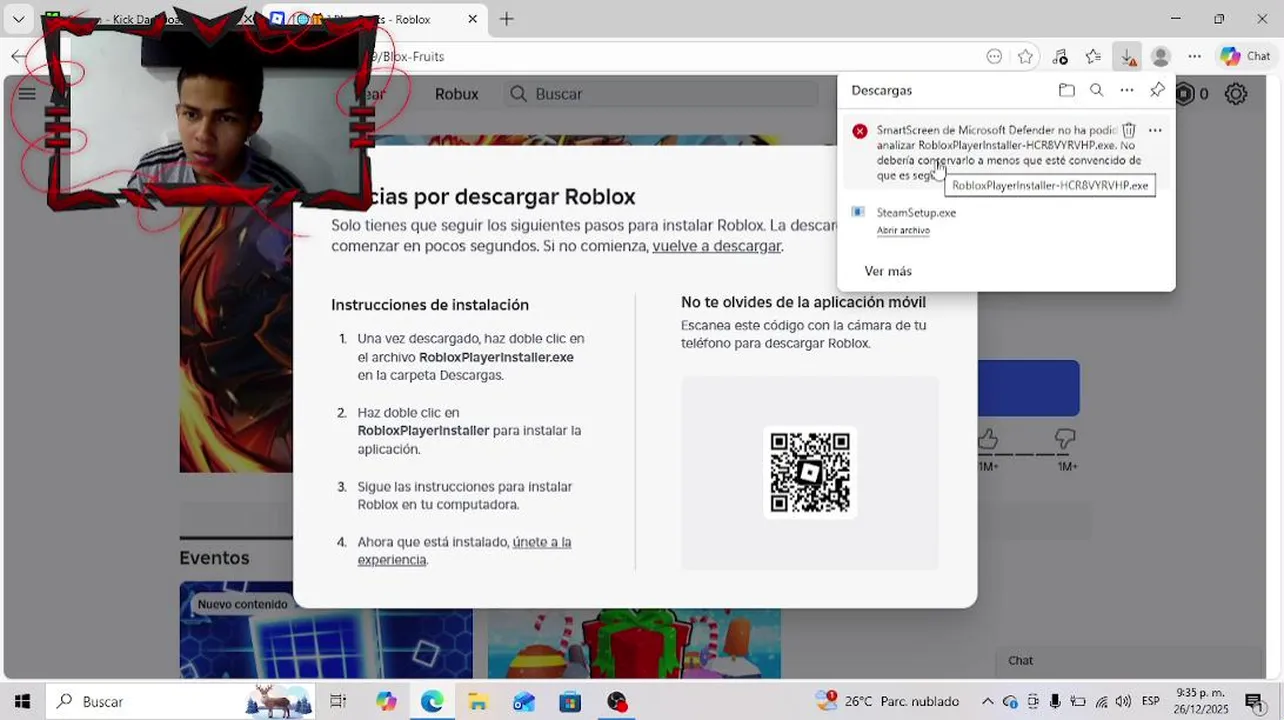Click the blue play button

[x=1028, y=388]
